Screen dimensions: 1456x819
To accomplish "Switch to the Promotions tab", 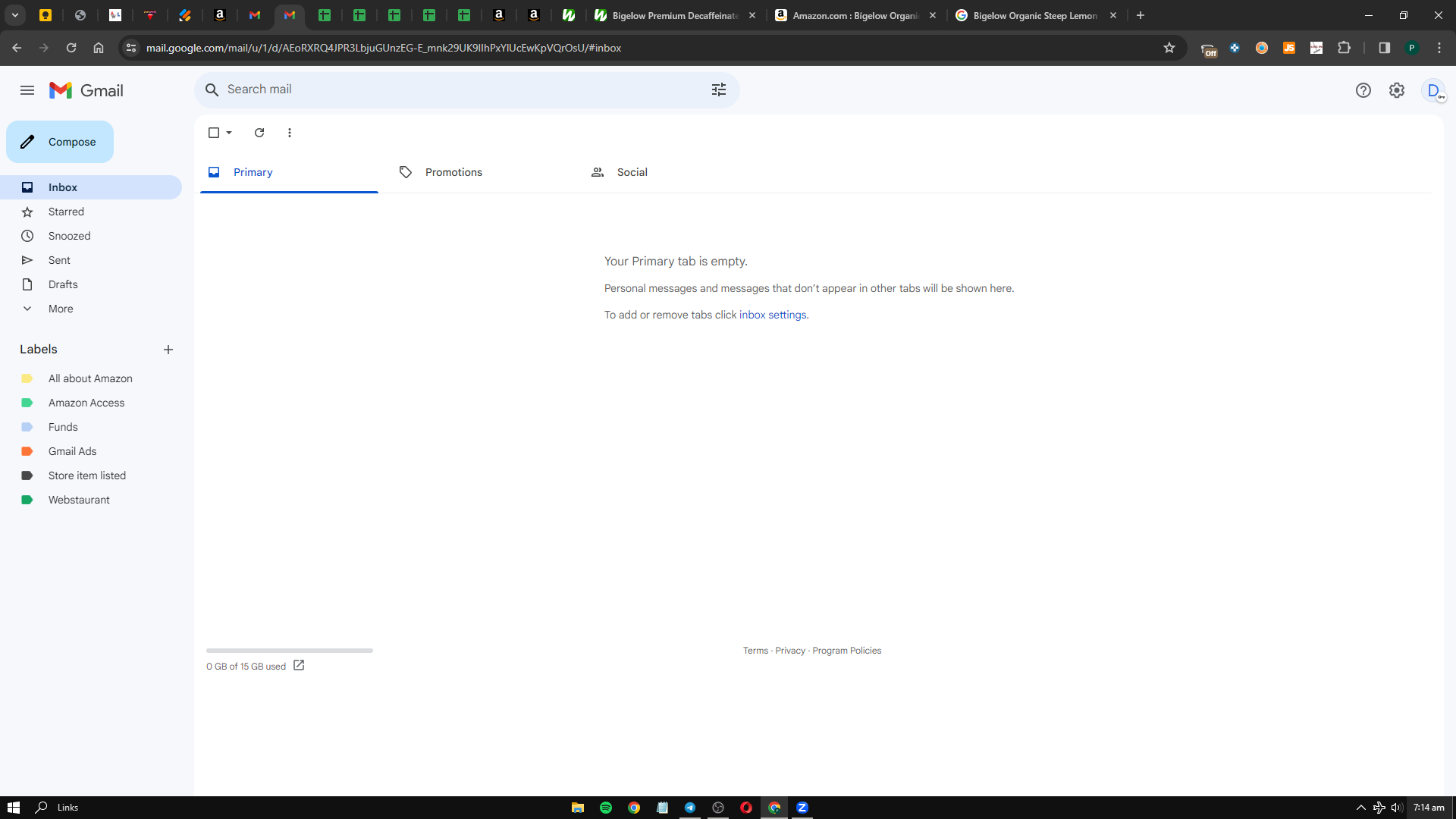I will click(x=481, y=172).
